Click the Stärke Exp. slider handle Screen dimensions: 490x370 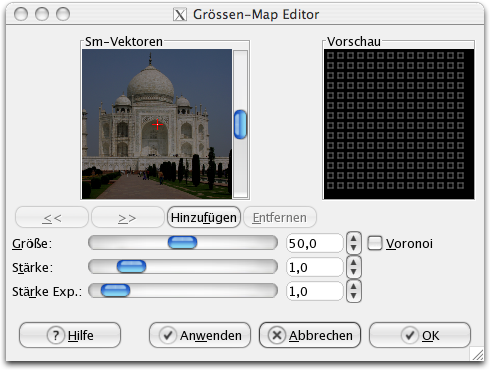(x=115, y=291)
